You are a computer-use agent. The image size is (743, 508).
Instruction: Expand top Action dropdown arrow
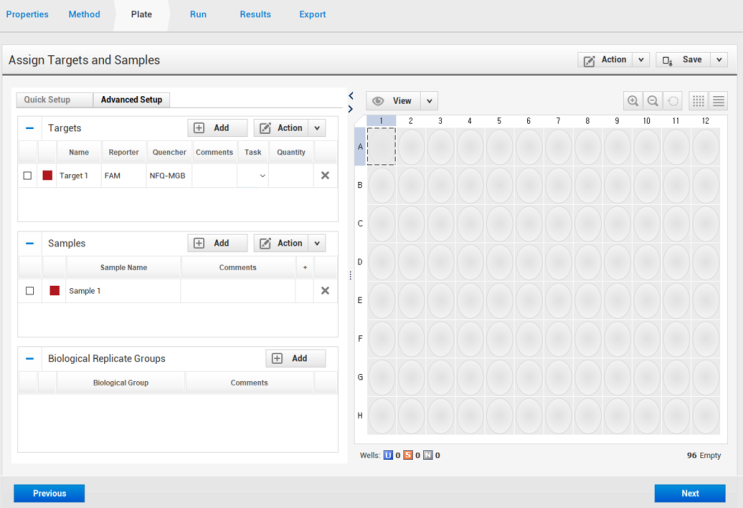click(x=641, y=60)
